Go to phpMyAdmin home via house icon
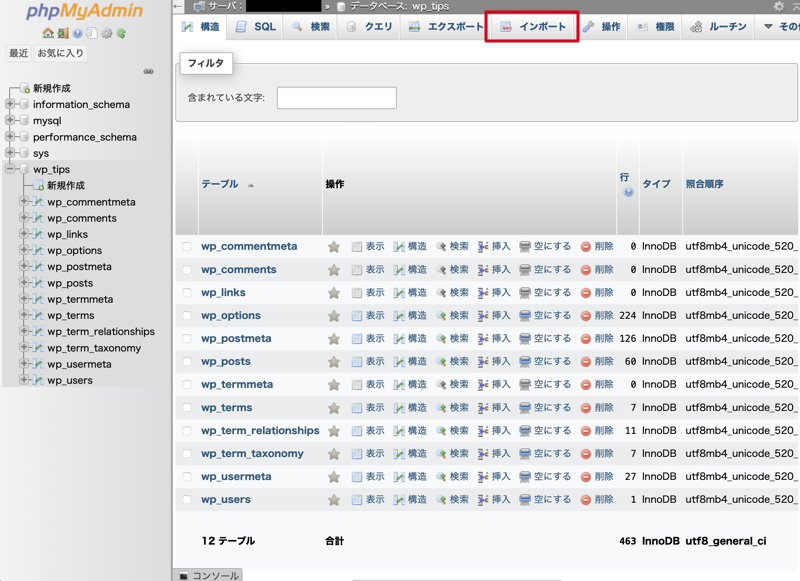The height and width of the screenshot is (581, 800). pyautogui.click(x=48, y=34)
